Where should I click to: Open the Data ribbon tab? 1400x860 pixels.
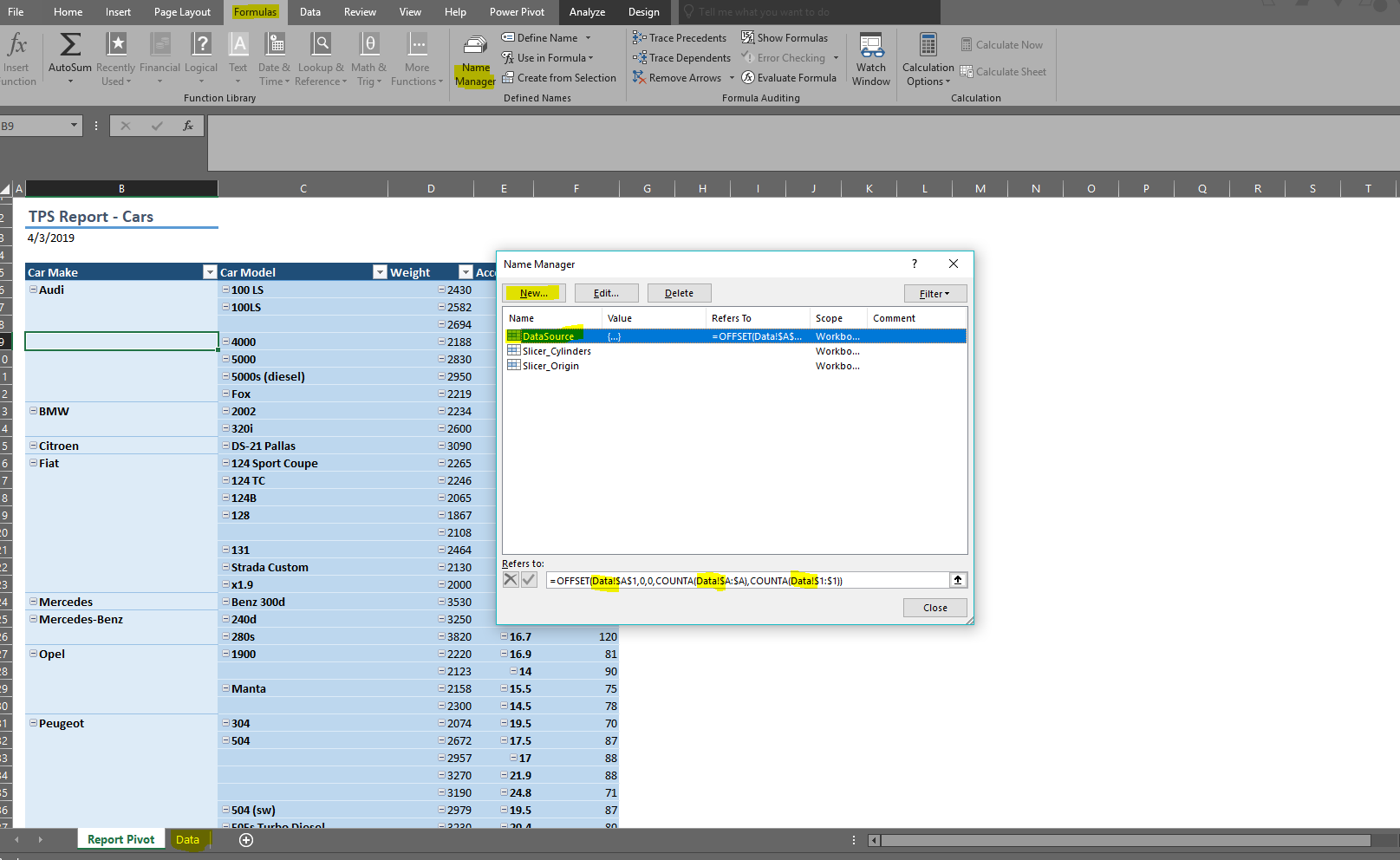(x=309, y=12)
